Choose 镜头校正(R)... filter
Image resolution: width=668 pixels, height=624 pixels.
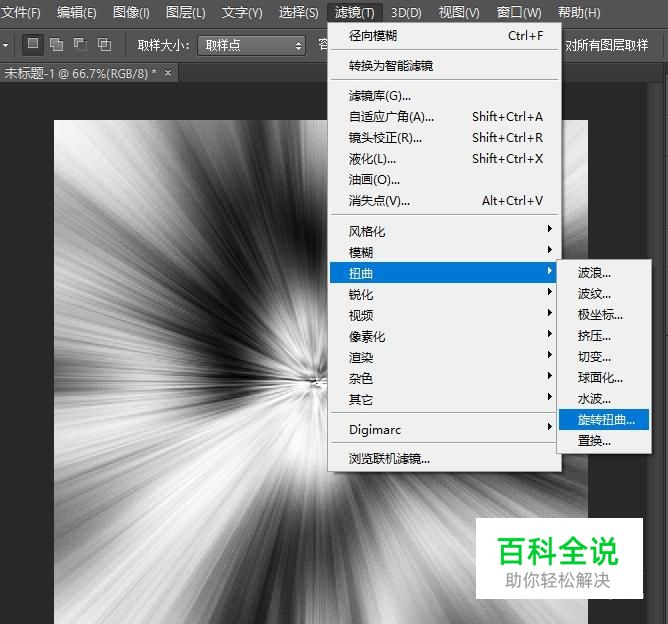444,138
